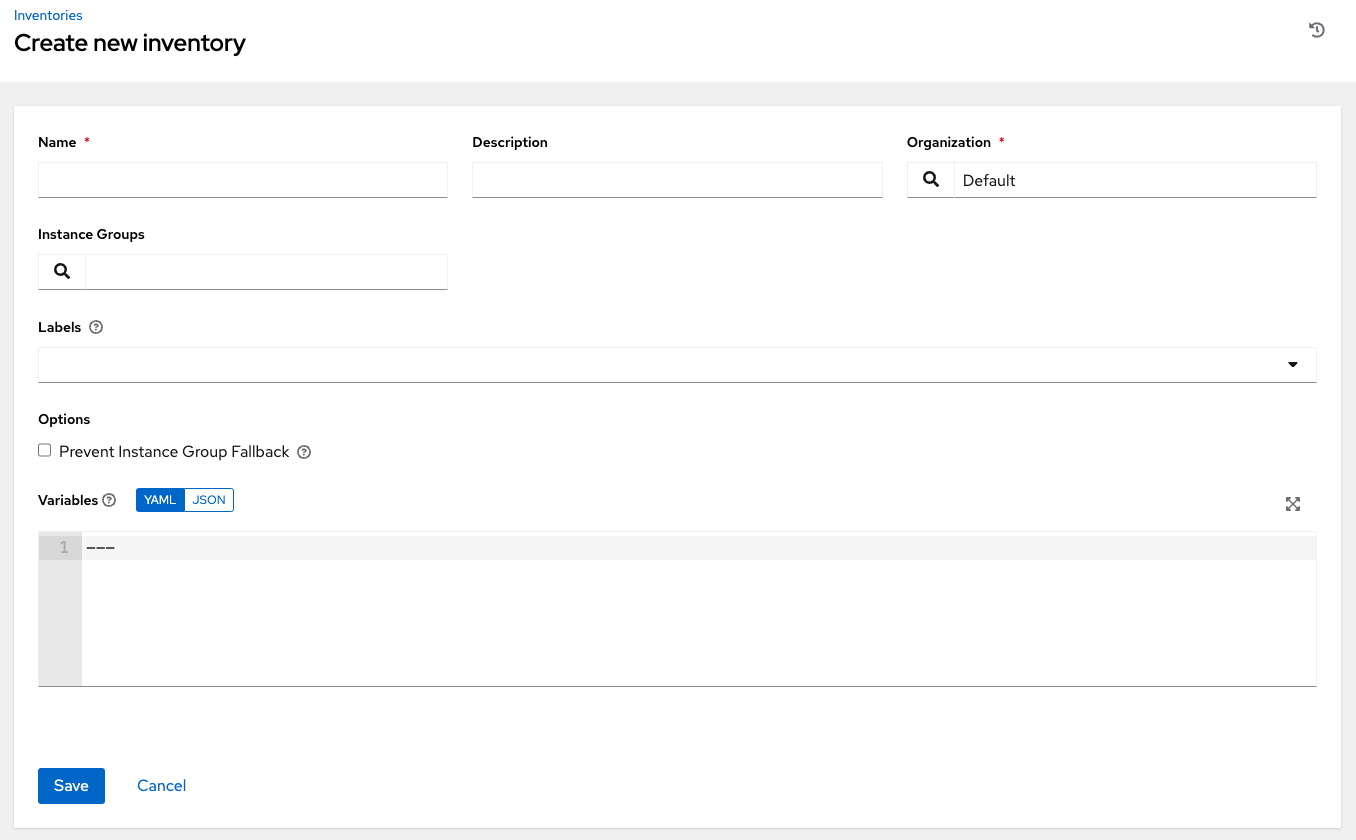The height and width of the screenshot is (840, 1356).
Task: Switch the Variables editor to JSON
Action: tap(209, 499)
